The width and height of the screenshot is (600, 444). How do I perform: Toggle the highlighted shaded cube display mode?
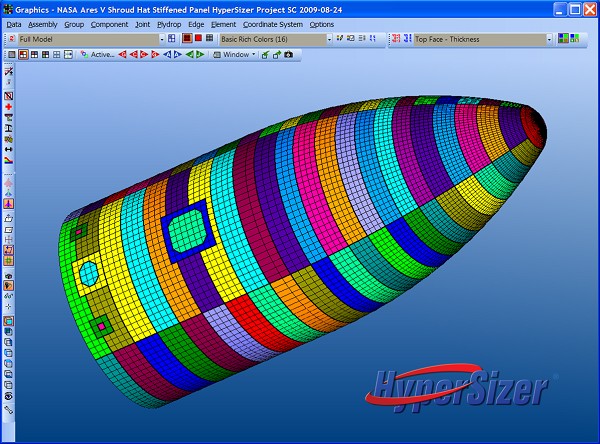[8, 321]
